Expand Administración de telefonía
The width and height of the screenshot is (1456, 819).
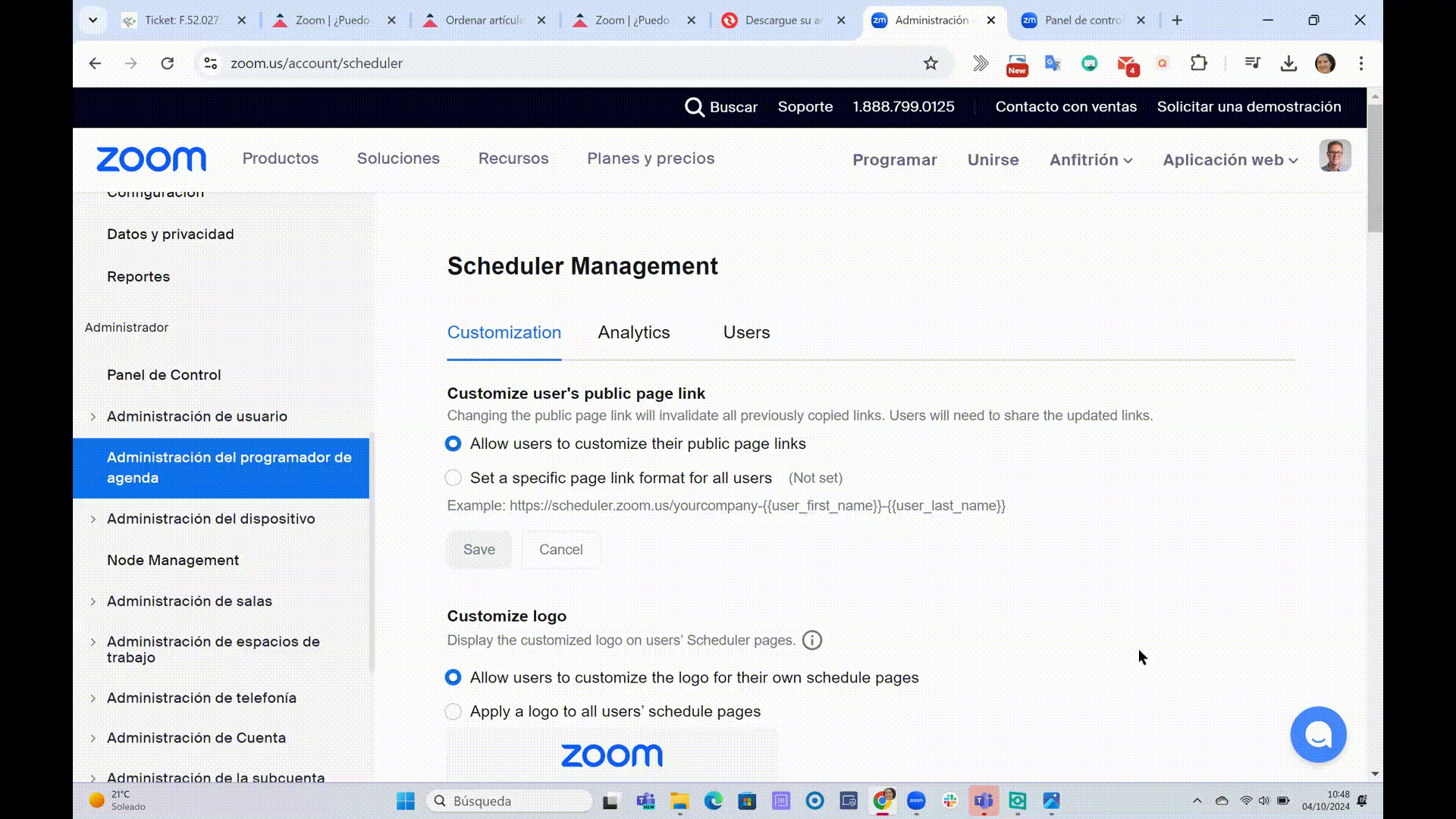tap(93, 698)
